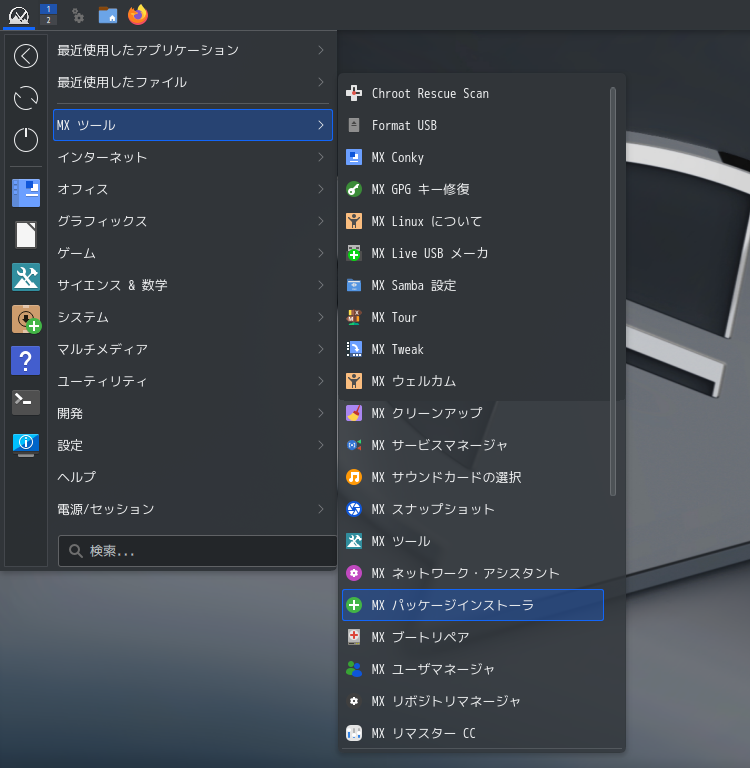Click the MX Tools submenu scrollbar
750x768 pixels.
pyautogui.click(x=612, y=291)
